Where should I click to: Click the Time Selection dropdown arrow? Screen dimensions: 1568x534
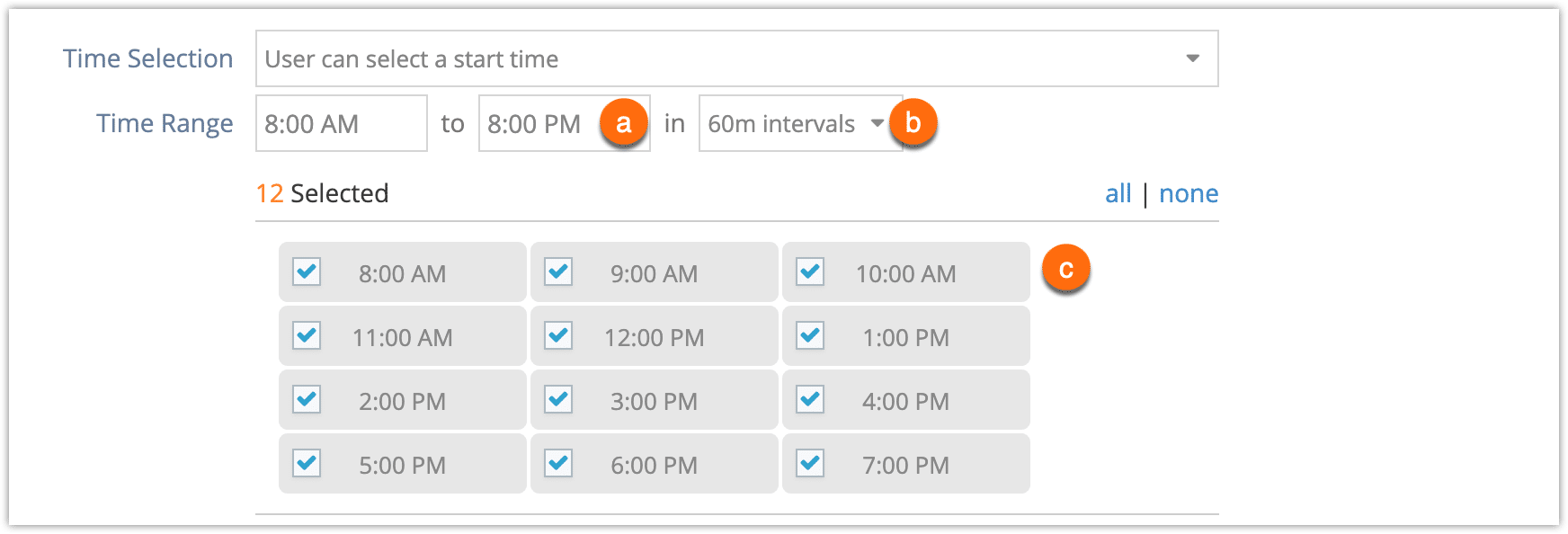pos(1192,58)
